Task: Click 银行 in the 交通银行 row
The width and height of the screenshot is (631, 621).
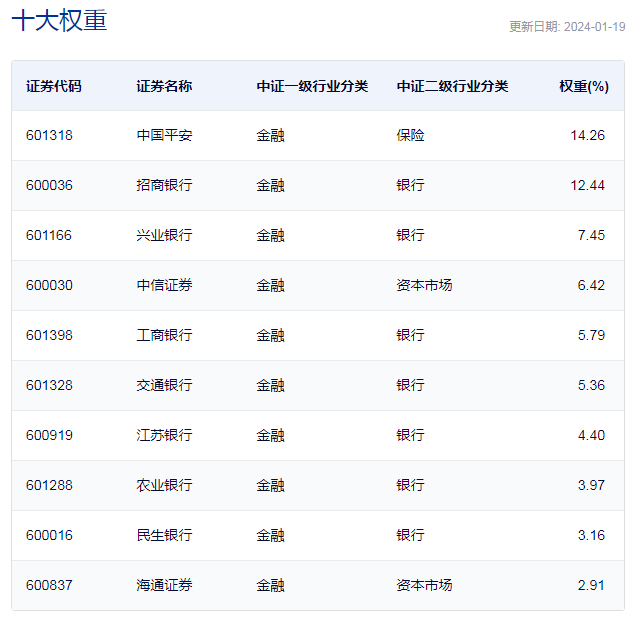Action: 410,385
